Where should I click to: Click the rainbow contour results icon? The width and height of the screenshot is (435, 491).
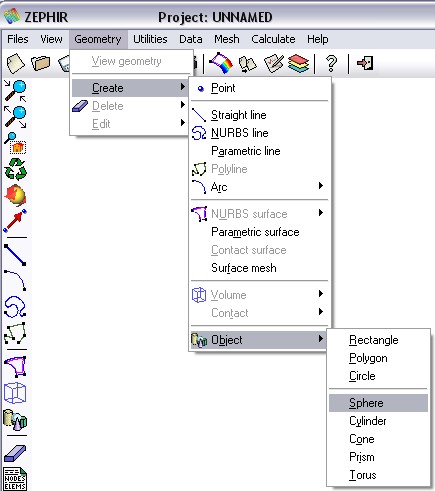point(221,63)
